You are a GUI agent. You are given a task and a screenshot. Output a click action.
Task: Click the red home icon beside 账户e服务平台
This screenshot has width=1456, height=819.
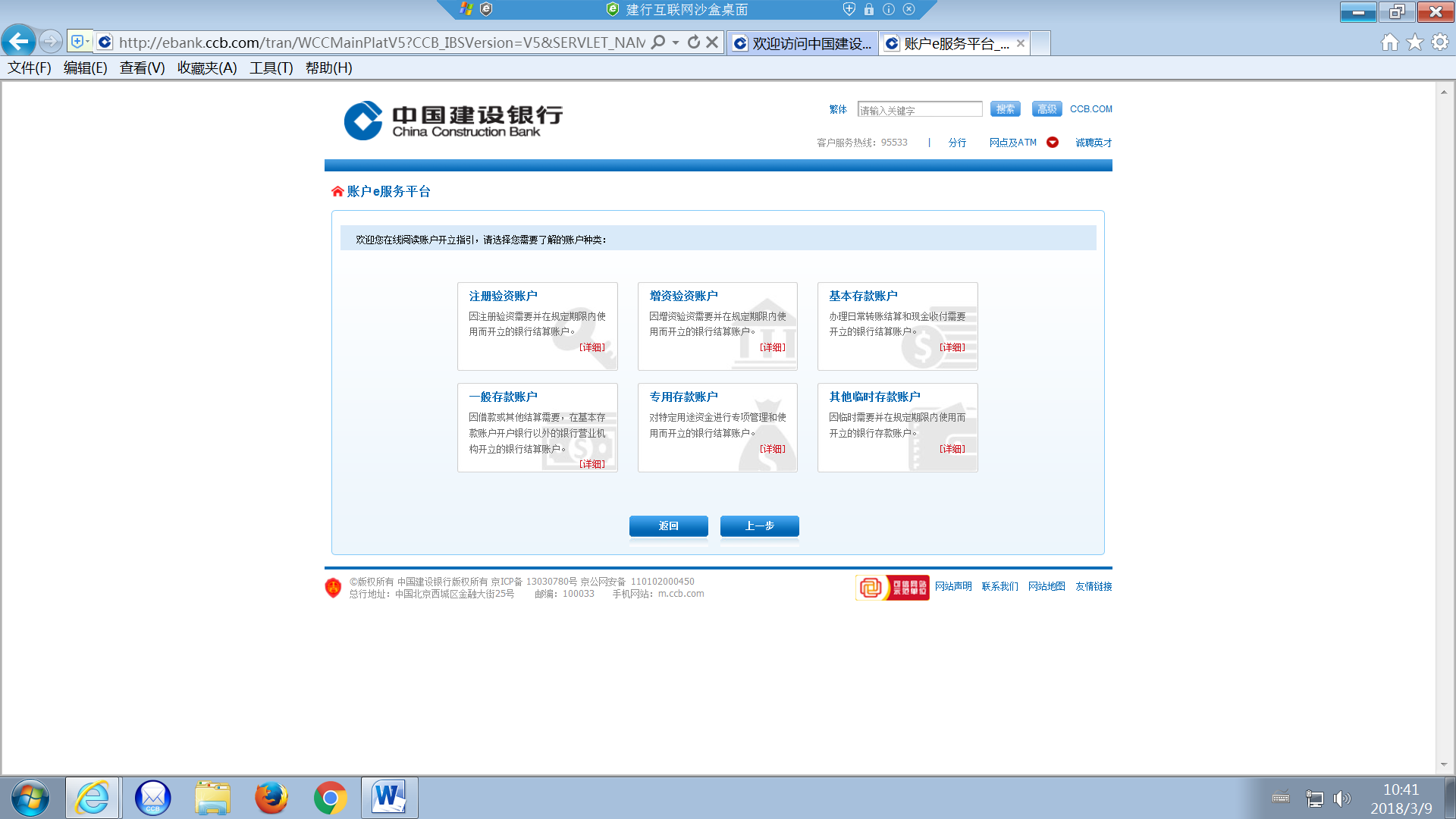pos(337,192)
